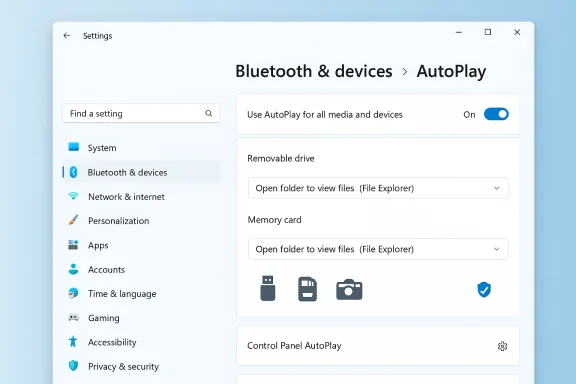
Task: Open Personalization settings
Action: click(141, 221)
